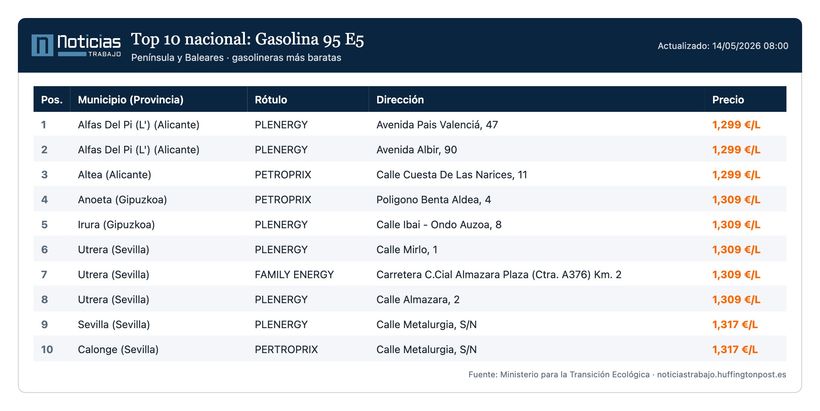Click the PERTROPRIX label in row 10

[x=286, y=349]
